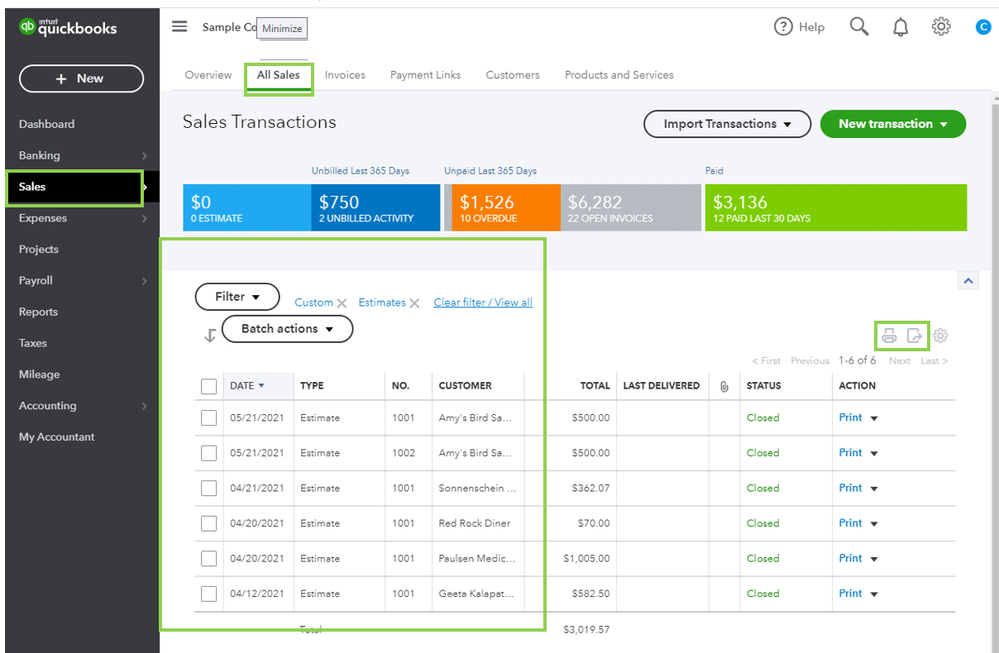Toggle the hamburger navigation menu

(x=180, y=26)
